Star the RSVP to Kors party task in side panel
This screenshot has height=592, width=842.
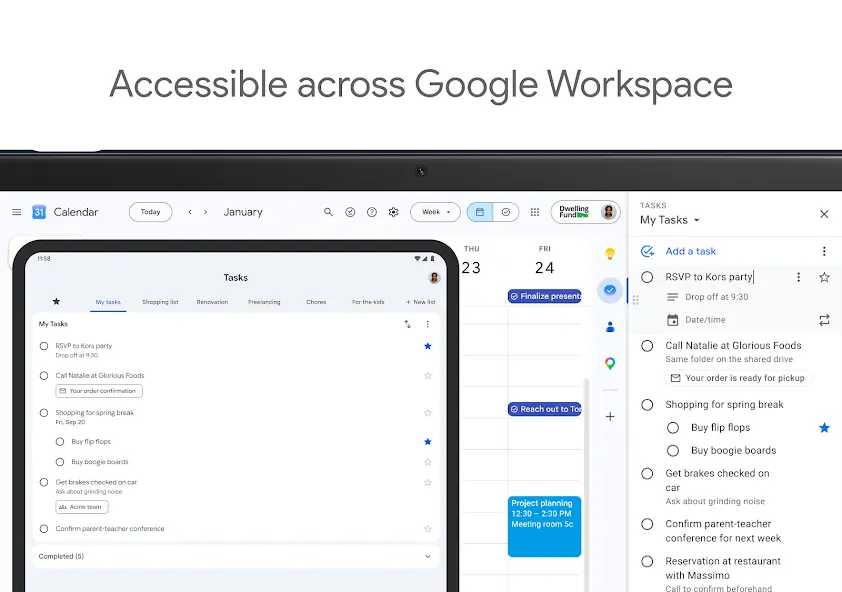824,277
